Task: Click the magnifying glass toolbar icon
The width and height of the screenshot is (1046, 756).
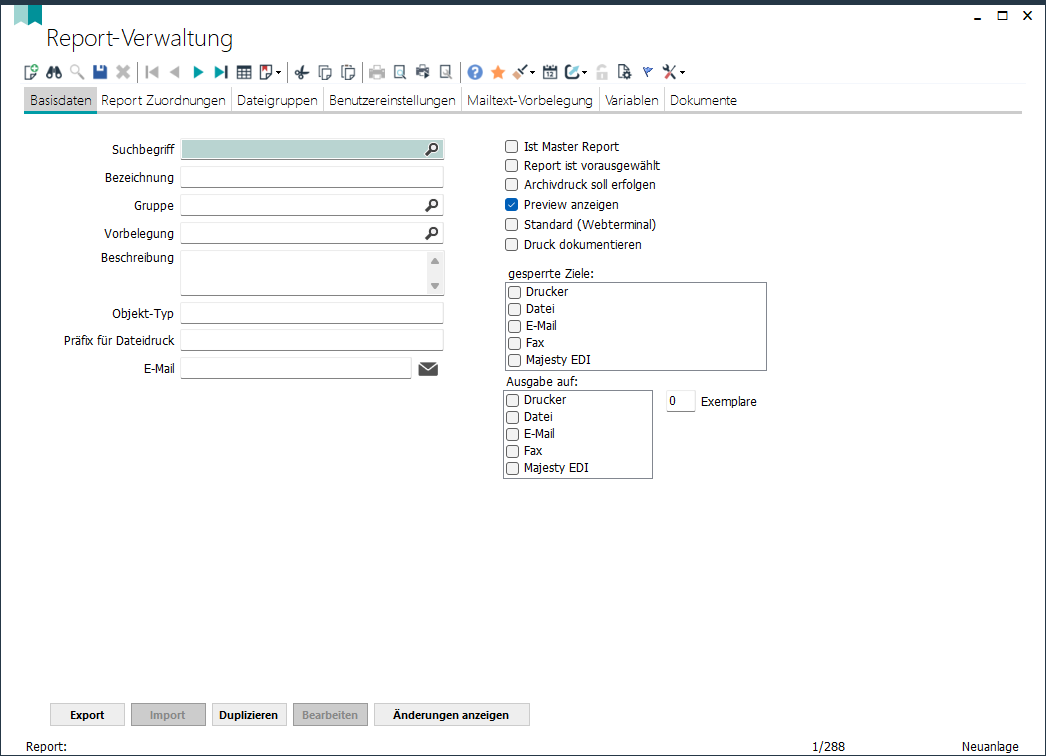Action: tap(77, 72)
